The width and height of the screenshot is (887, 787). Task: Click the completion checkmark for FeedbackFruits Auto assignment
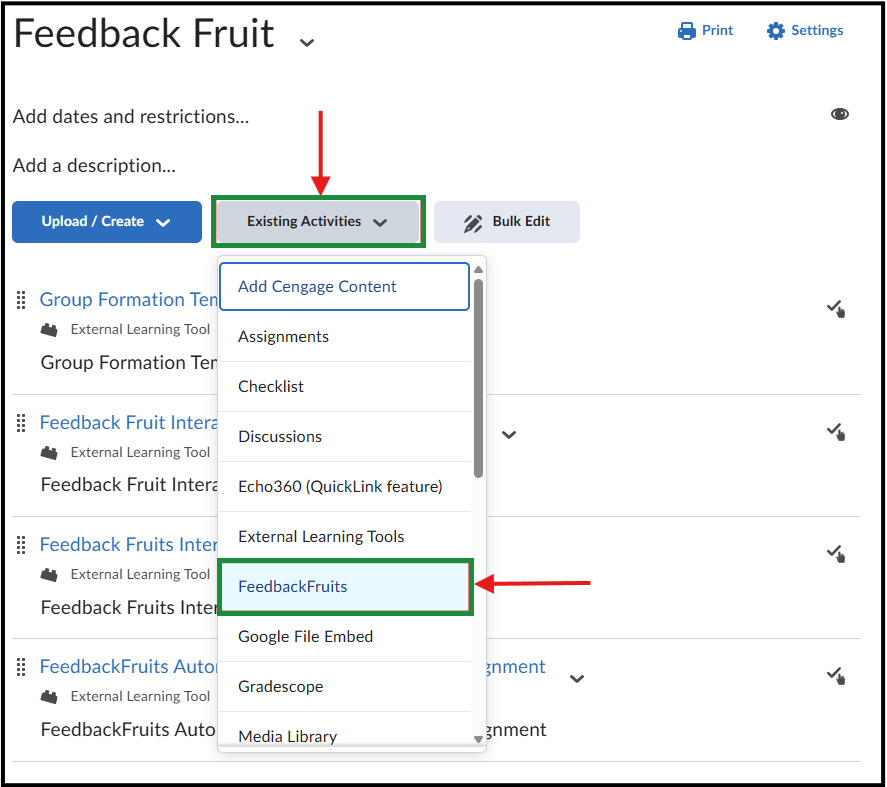(x=836, y=675)
